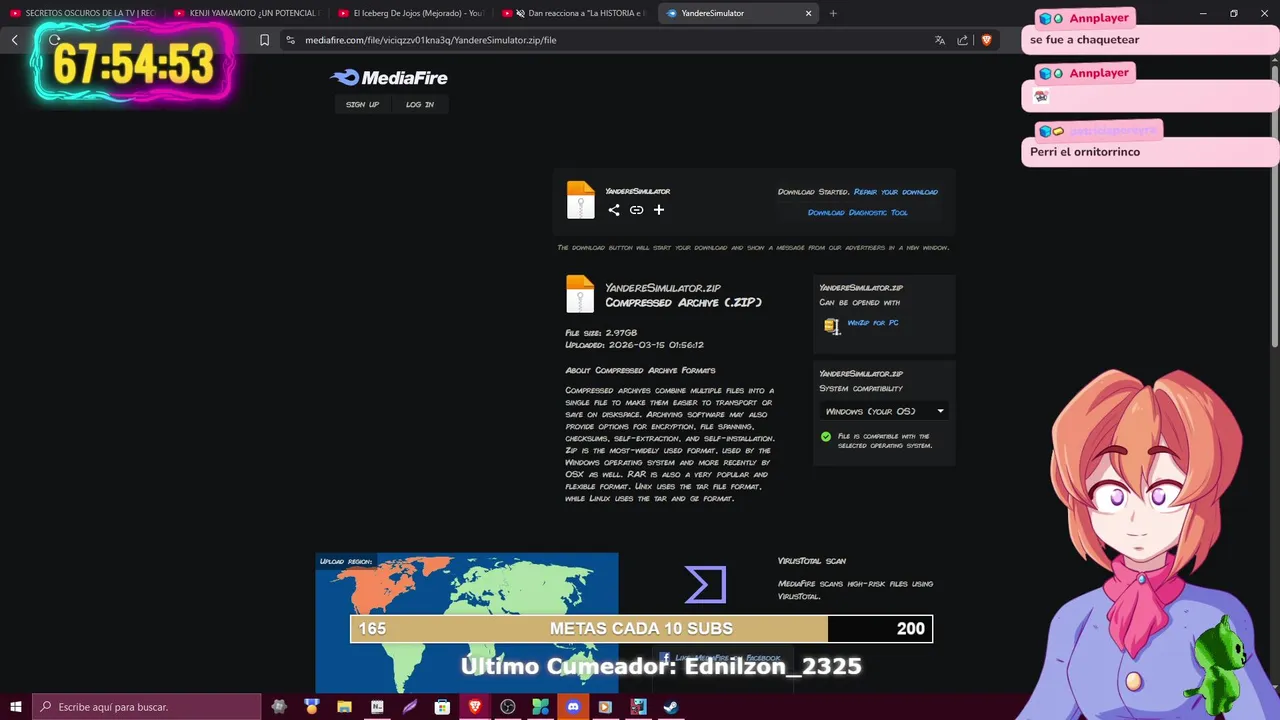Click LOG IN on MediaFire
Viewport: 1280px width, 720px height.
[420, 104]
